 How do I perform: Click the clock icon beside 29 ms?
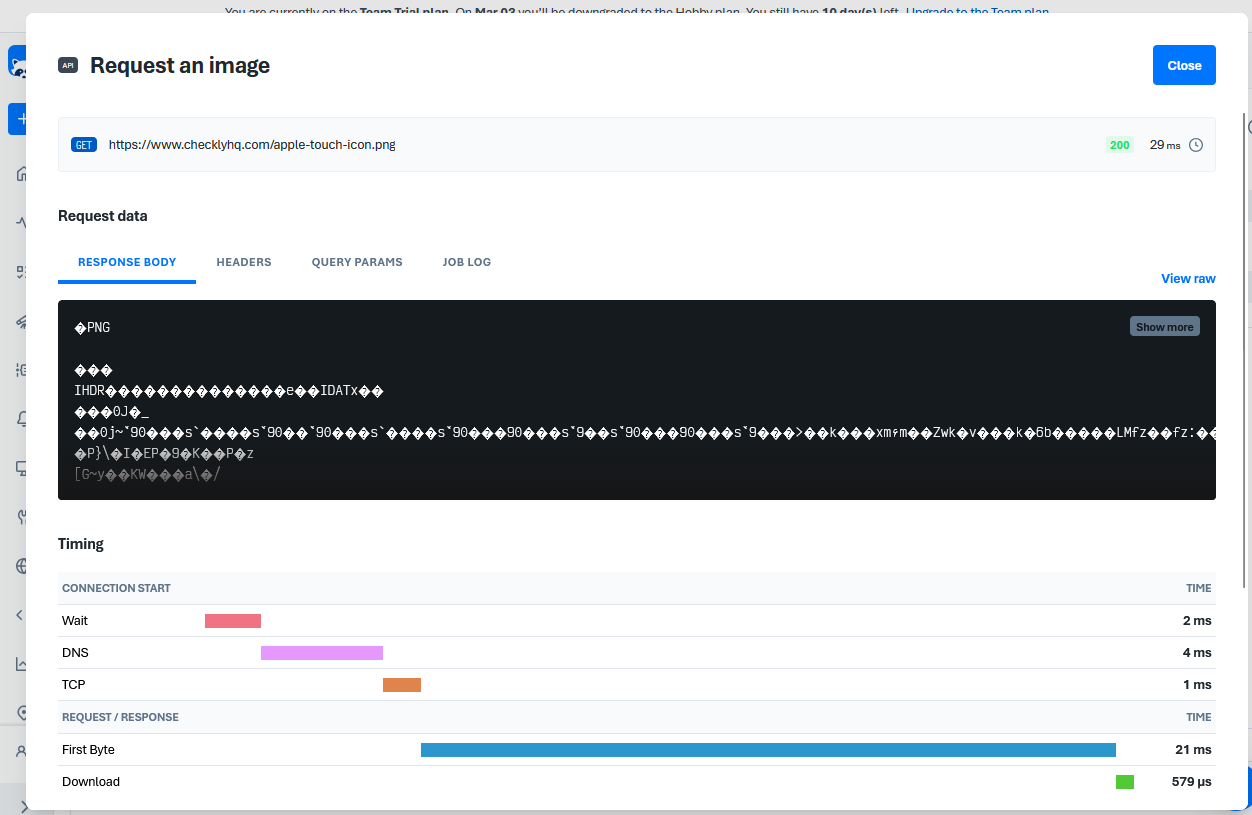pyautogui.click(x=1195, y=145)
